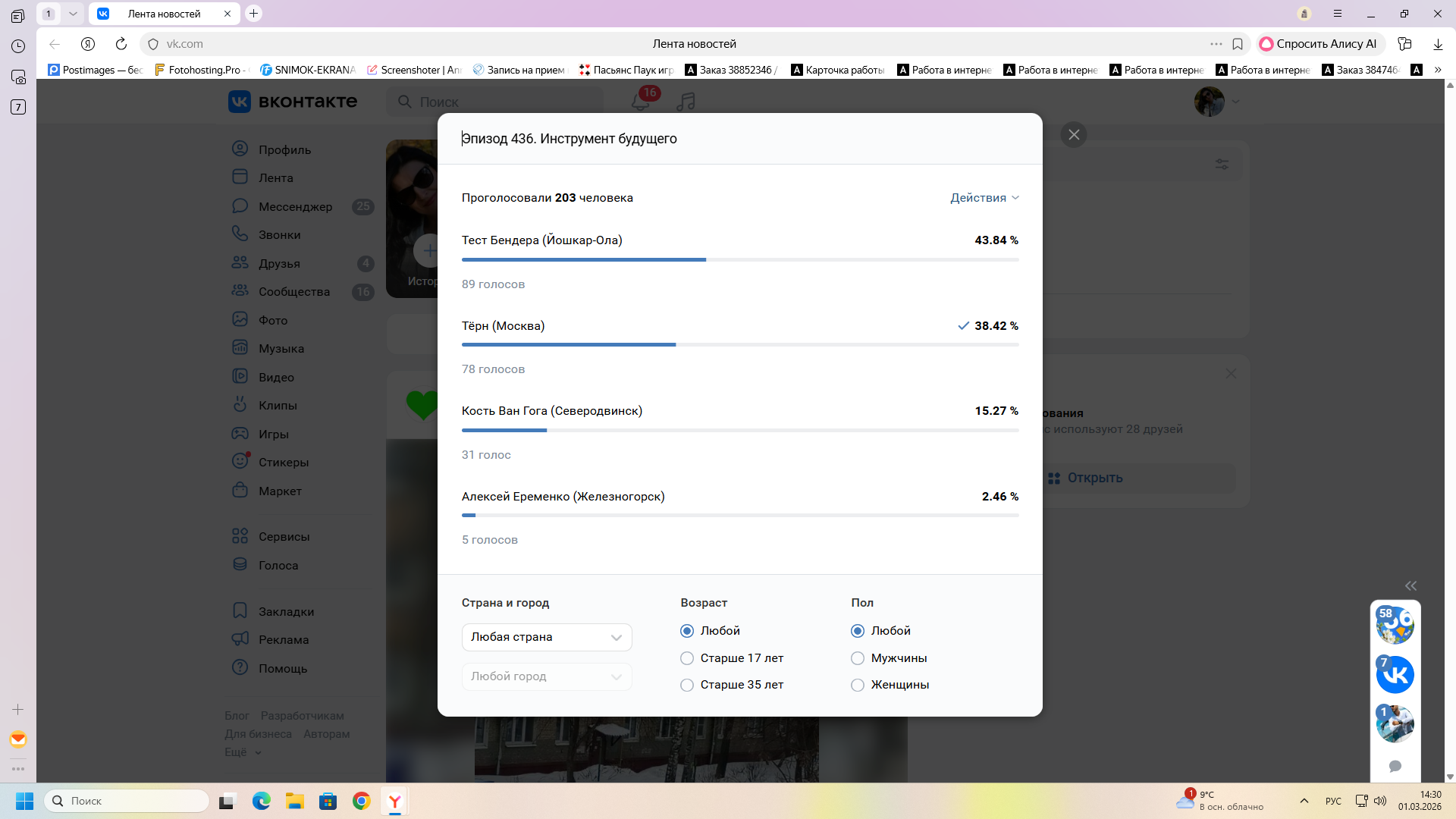This screenshot has height=819, width=1456.
Task: Choose the gender option Женщины
Action: tap(858, 685)
